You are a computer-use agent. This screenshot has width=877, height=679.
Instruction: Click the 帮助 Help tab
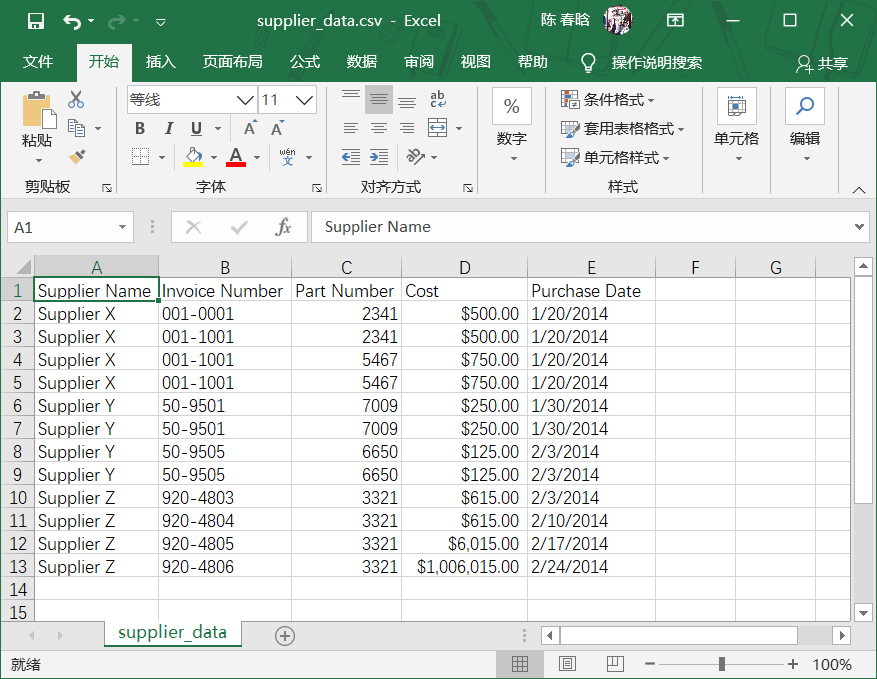(x=532, y=62)
